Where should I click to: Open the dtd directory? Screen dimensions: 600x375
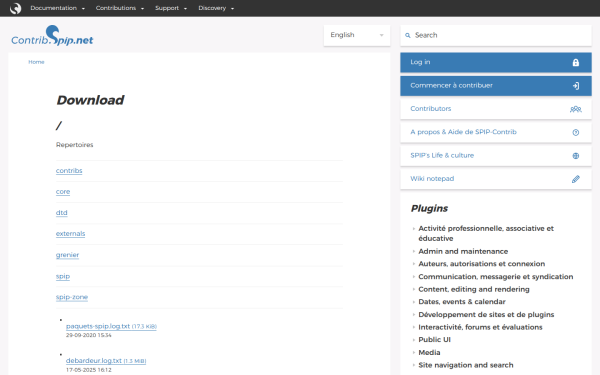click(x=62, y=213)
